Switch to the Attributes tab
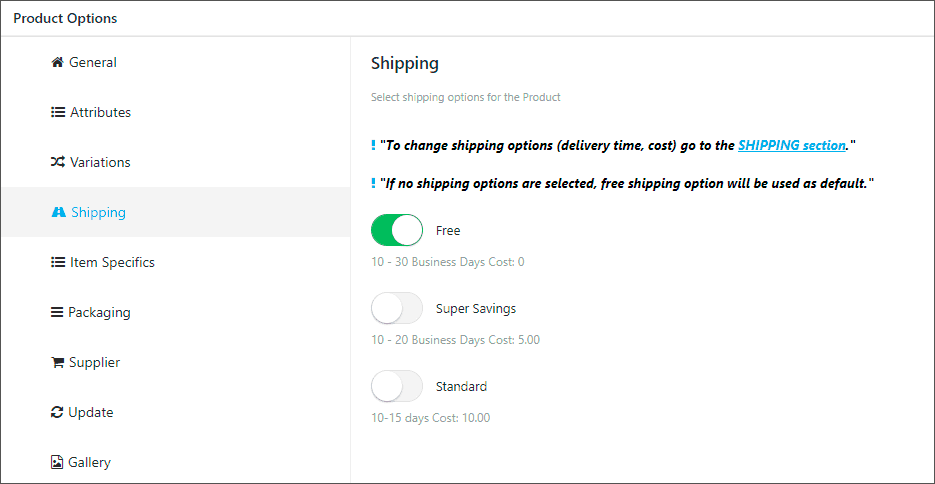The height and width of the screenshot is (484, 935). [x=101, y=112]
